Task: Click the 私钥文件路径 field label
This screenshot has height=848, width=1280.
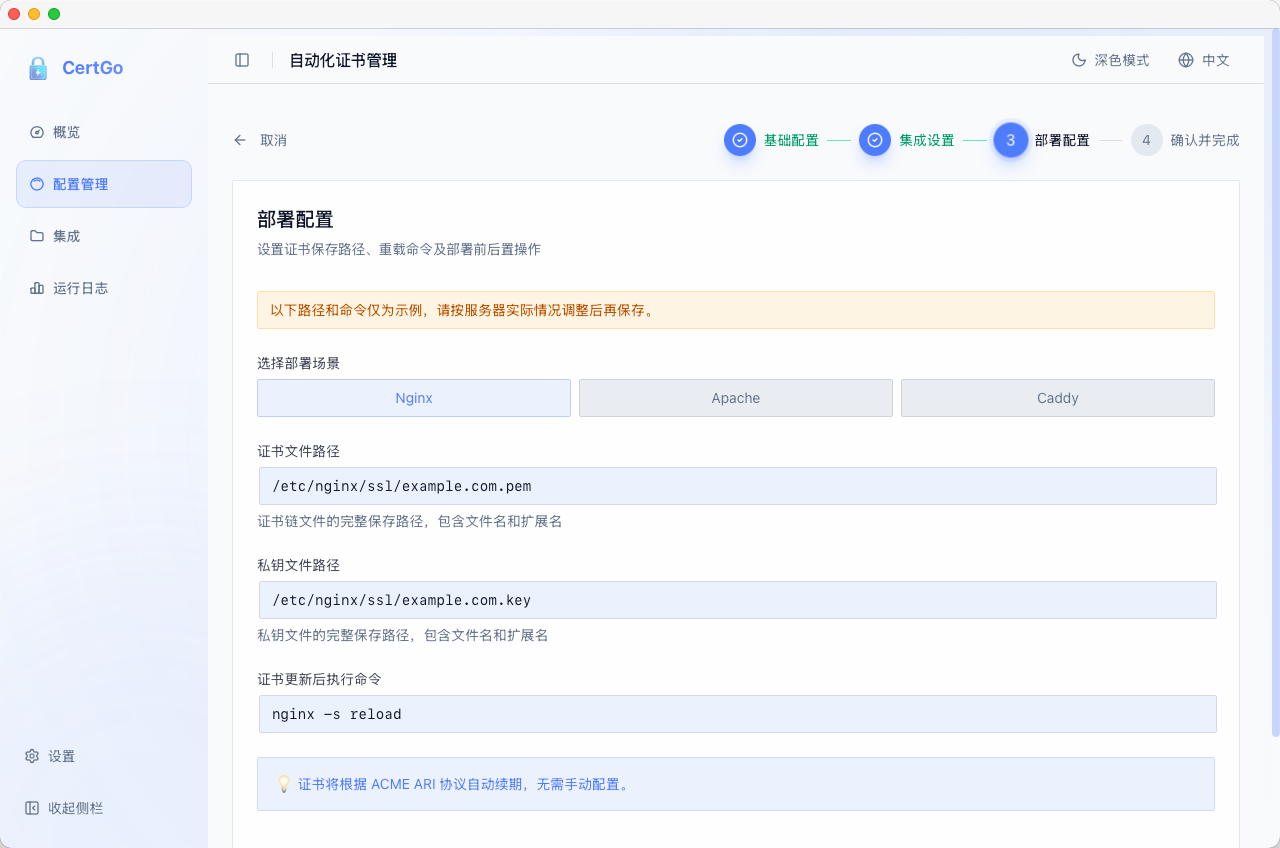Action: (x=298, y=565)
